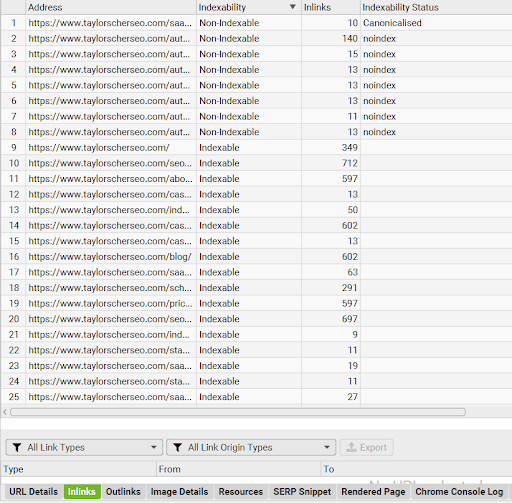The width and height of the screenshot is (512, 503).
Task: Click the 140 inlinks value in row 2
Action: (x=350, y=39)
